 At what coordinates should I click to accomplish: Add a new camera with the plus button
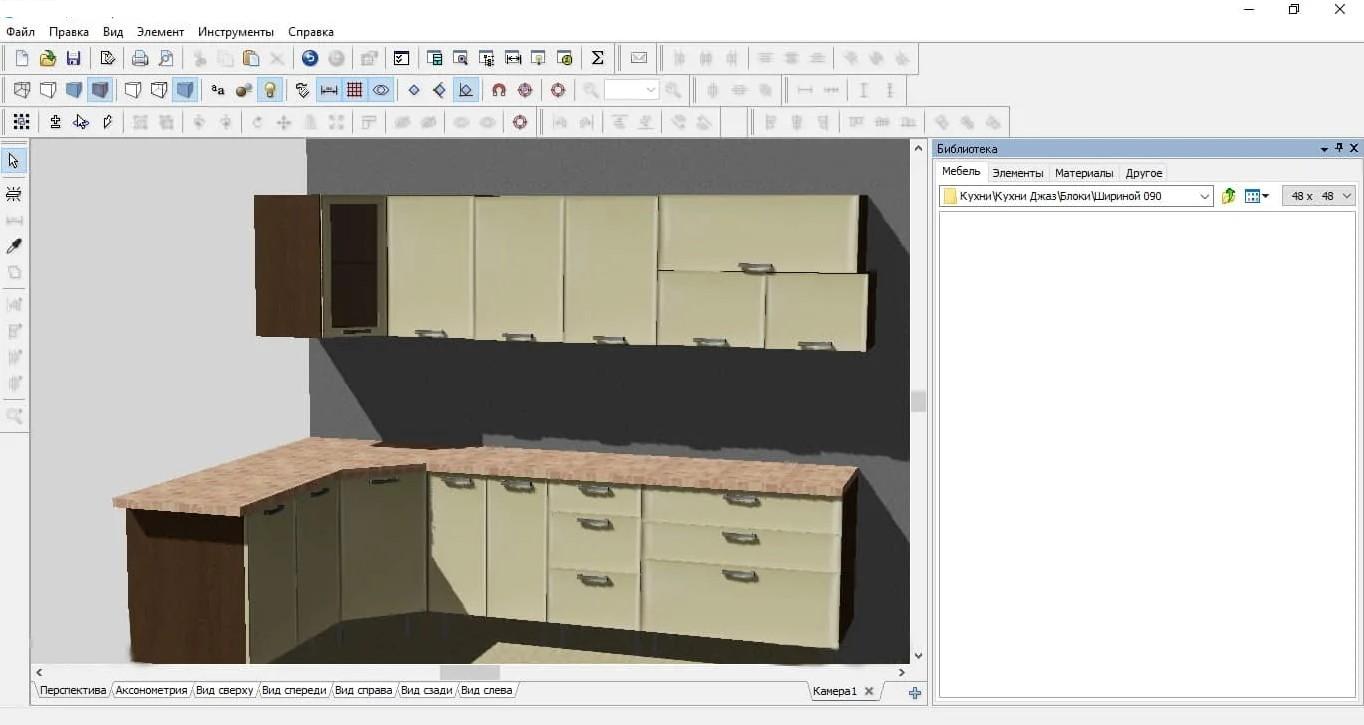click(915, 692)
